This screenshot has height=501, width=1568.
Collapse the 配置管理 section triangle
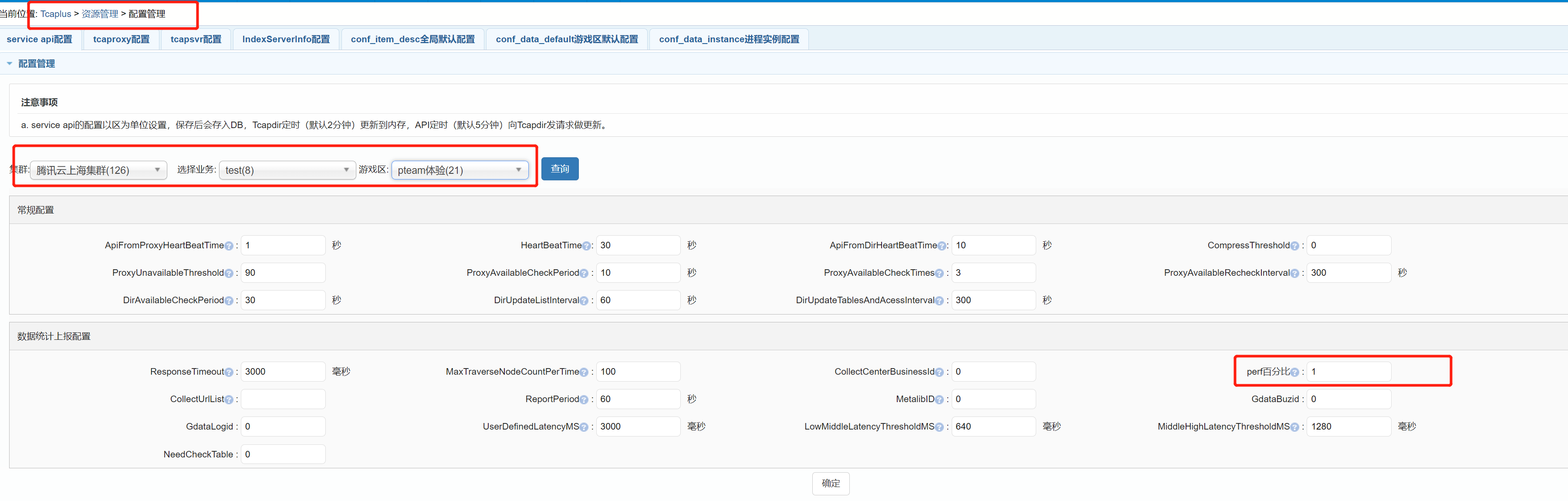9,63
